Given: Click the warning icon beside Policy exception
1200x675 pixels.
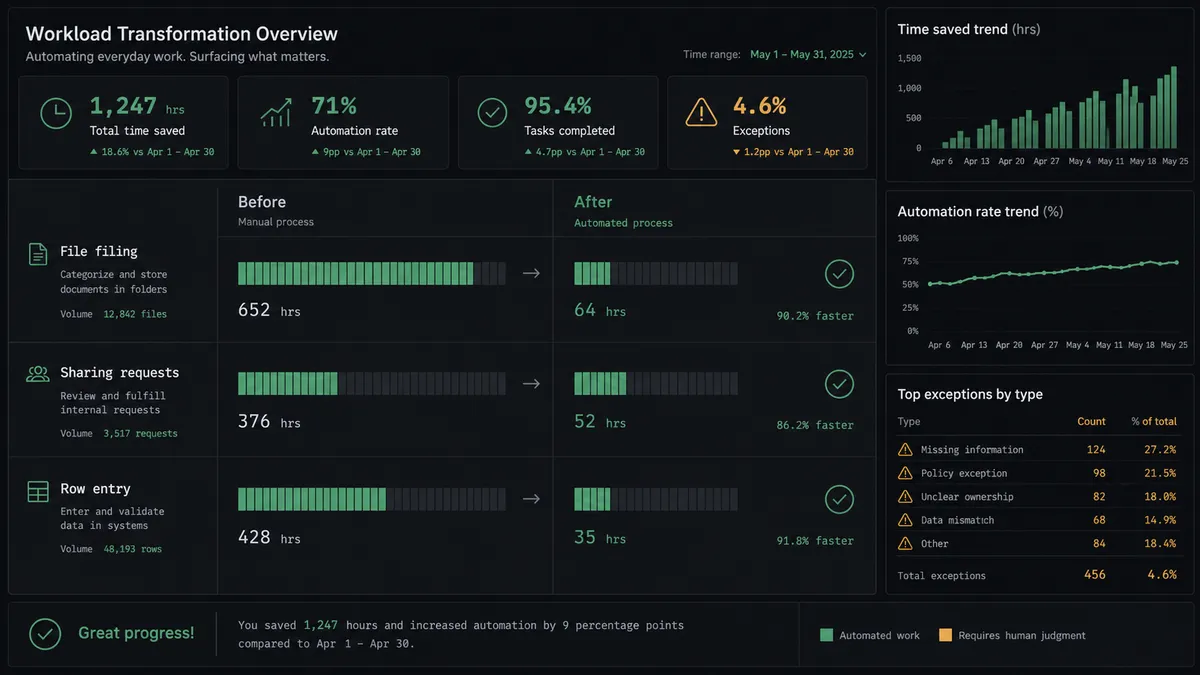Looking at the screenshot, I should (x=905, y=473).
